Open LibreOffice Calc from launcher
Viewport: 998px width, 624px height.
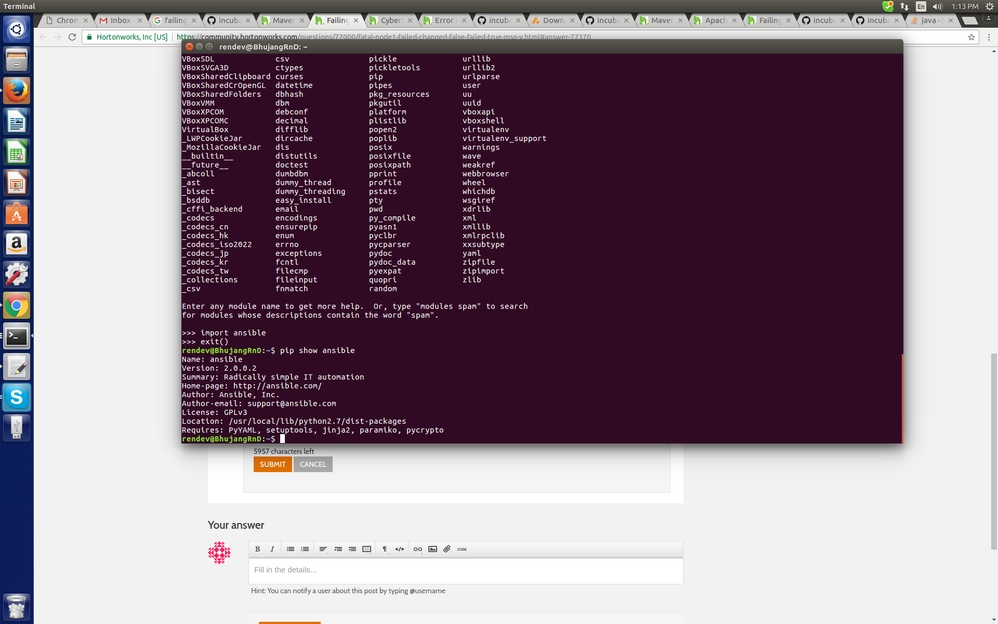point(17,152)
